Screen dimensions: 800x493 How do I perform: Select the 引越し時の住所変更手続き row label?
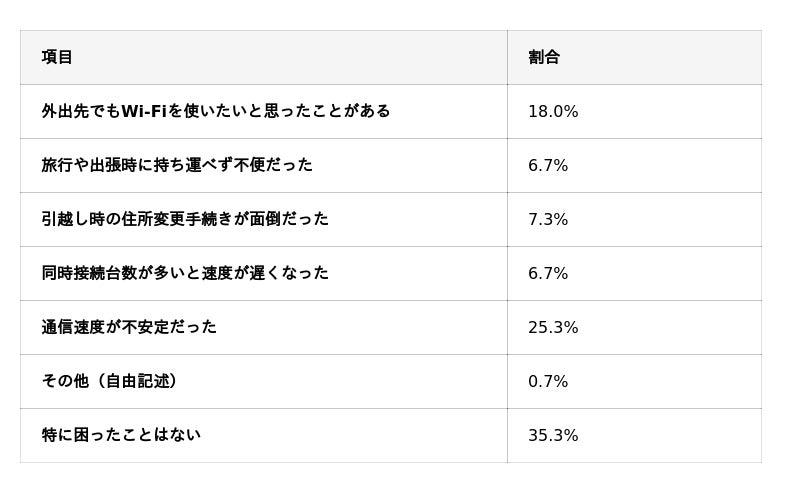pyautogui.click(x=184, y=219)
